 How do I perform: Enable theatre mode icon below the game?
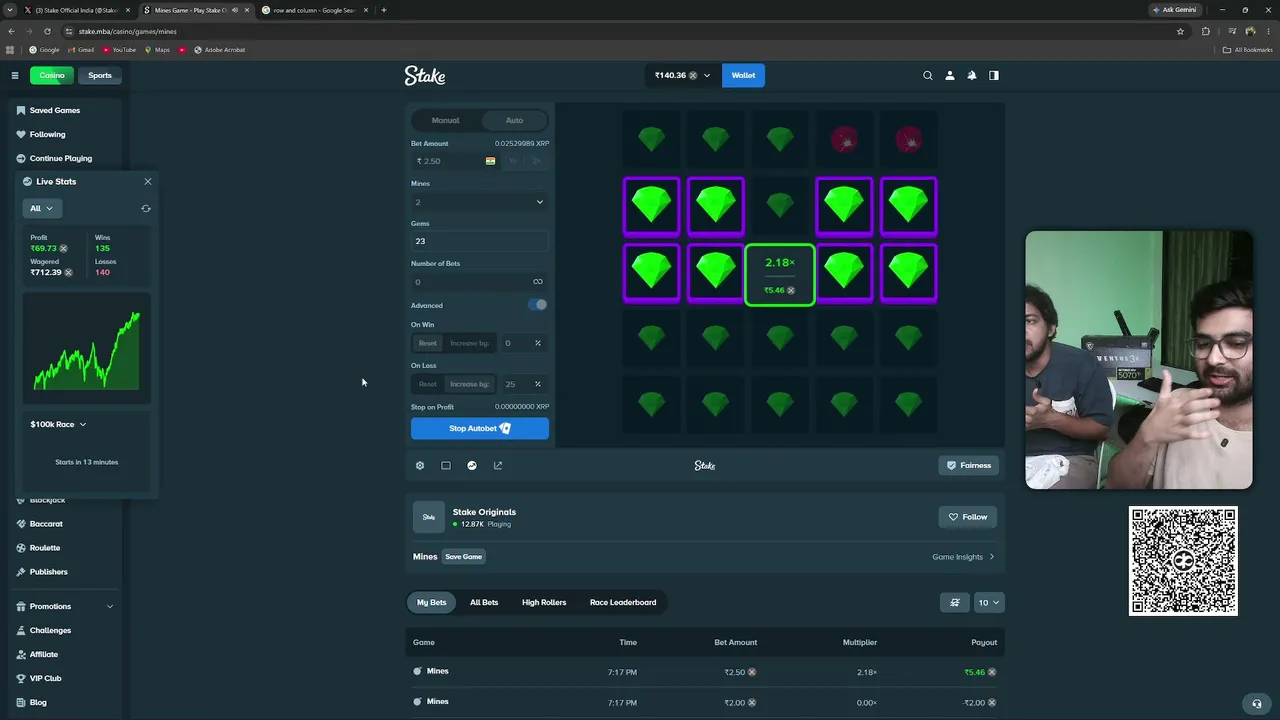point(446,465)
